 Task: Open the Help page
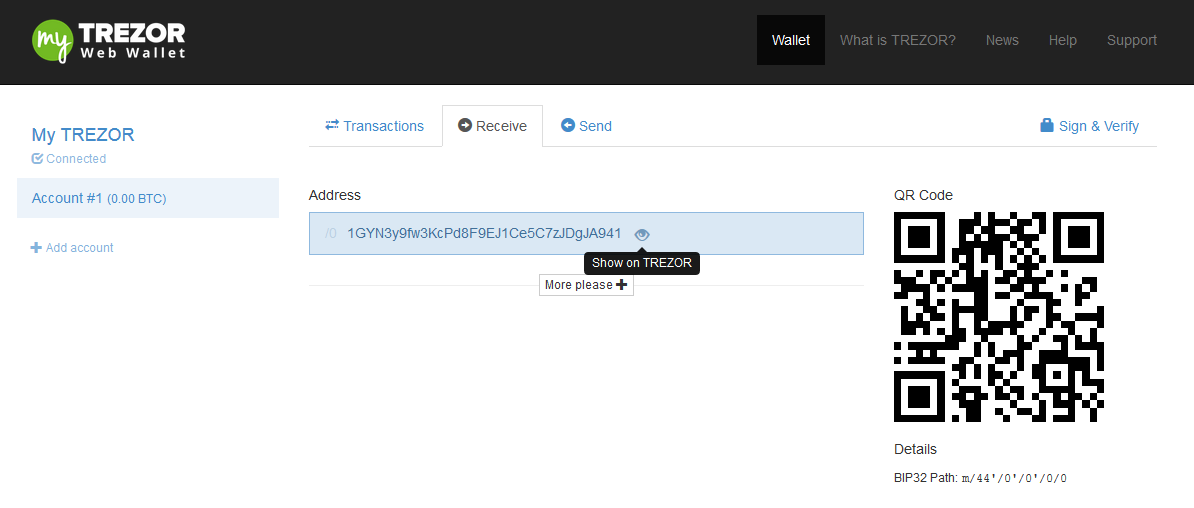coord(1062,40)
